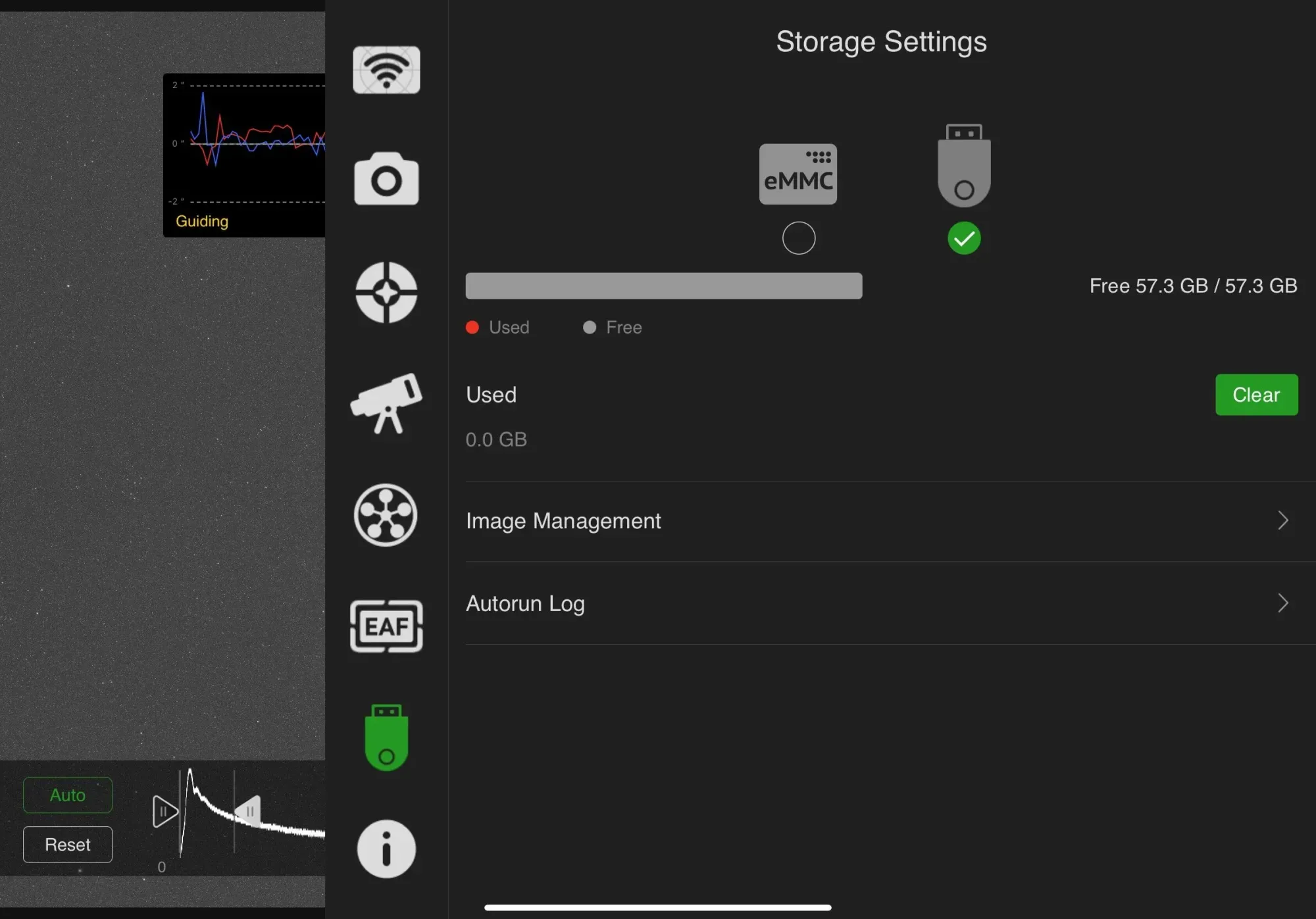Expand Autorun Log chevron
The width and height of the screenshot is (1316, 919).
[x=1282, y=603]
